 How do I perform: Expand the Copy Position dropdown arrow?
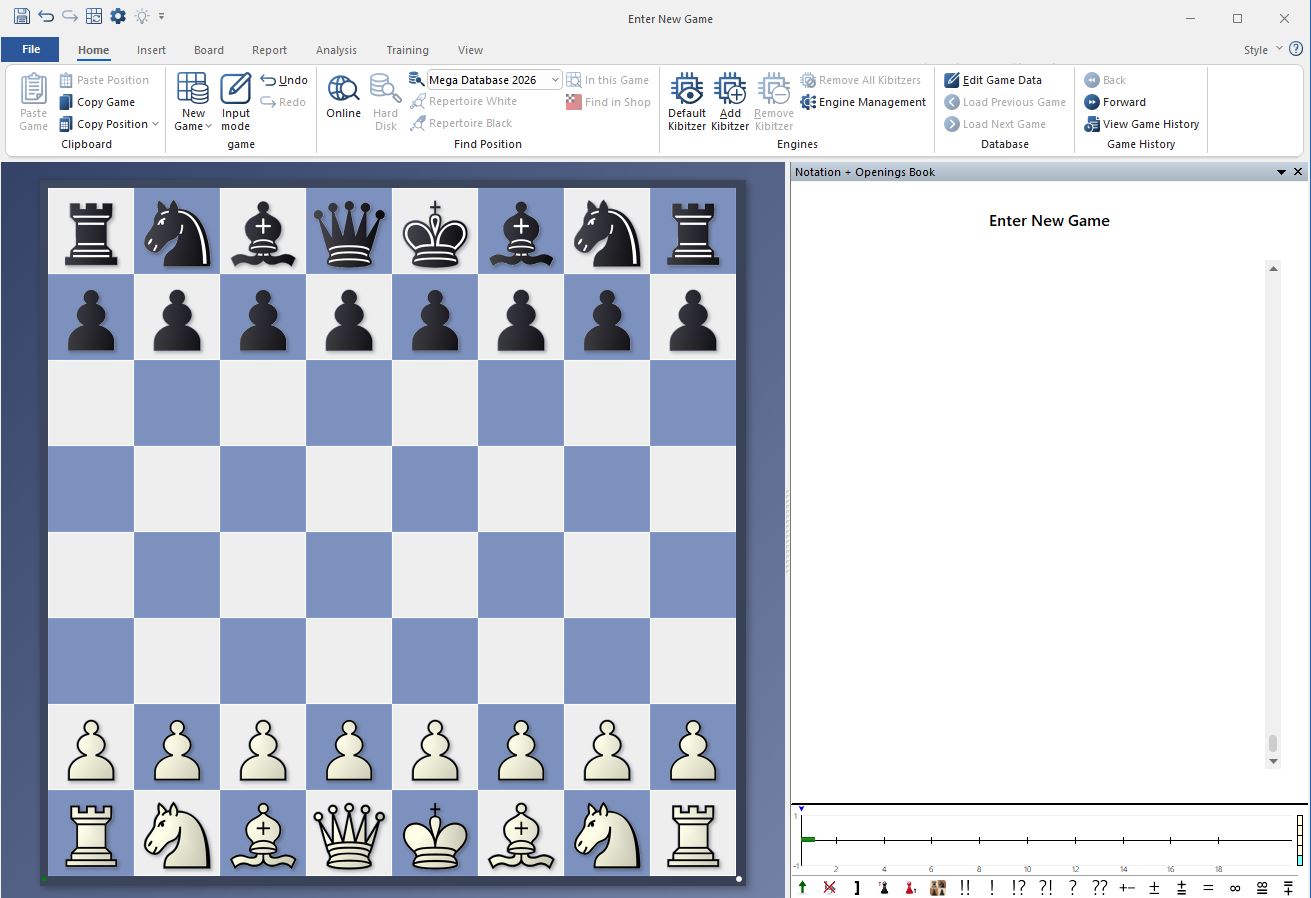156,124
